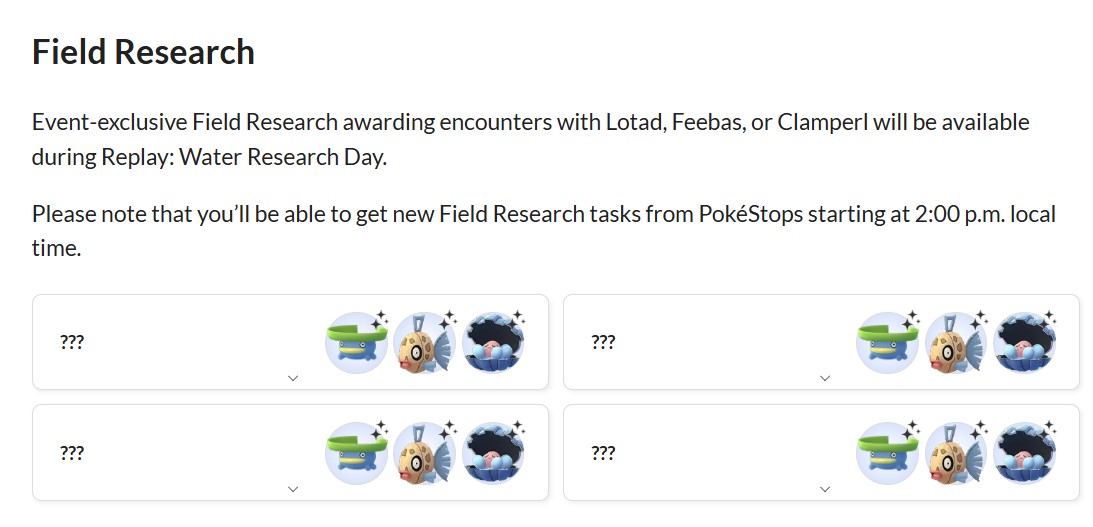
Task: Select the Clamperl icon in the top-right card
Action: [x=1024, y=343]
